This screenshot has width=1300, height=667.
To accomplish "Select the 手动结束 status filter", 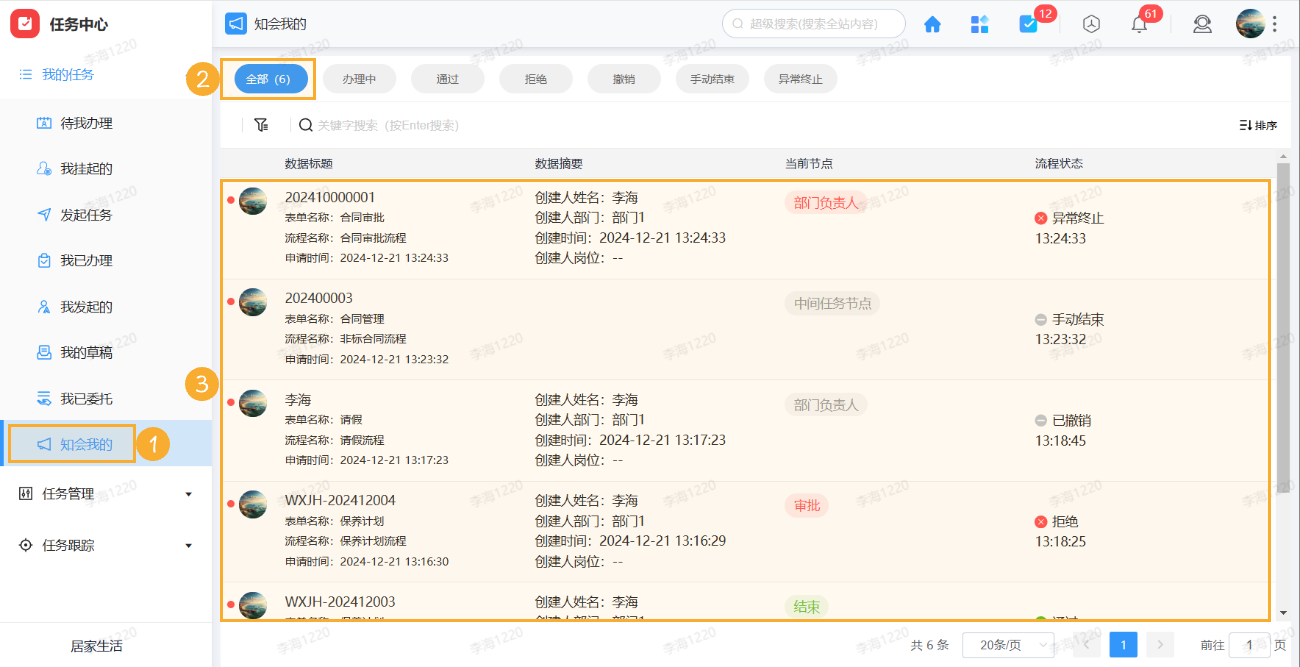I will (712, 78).
